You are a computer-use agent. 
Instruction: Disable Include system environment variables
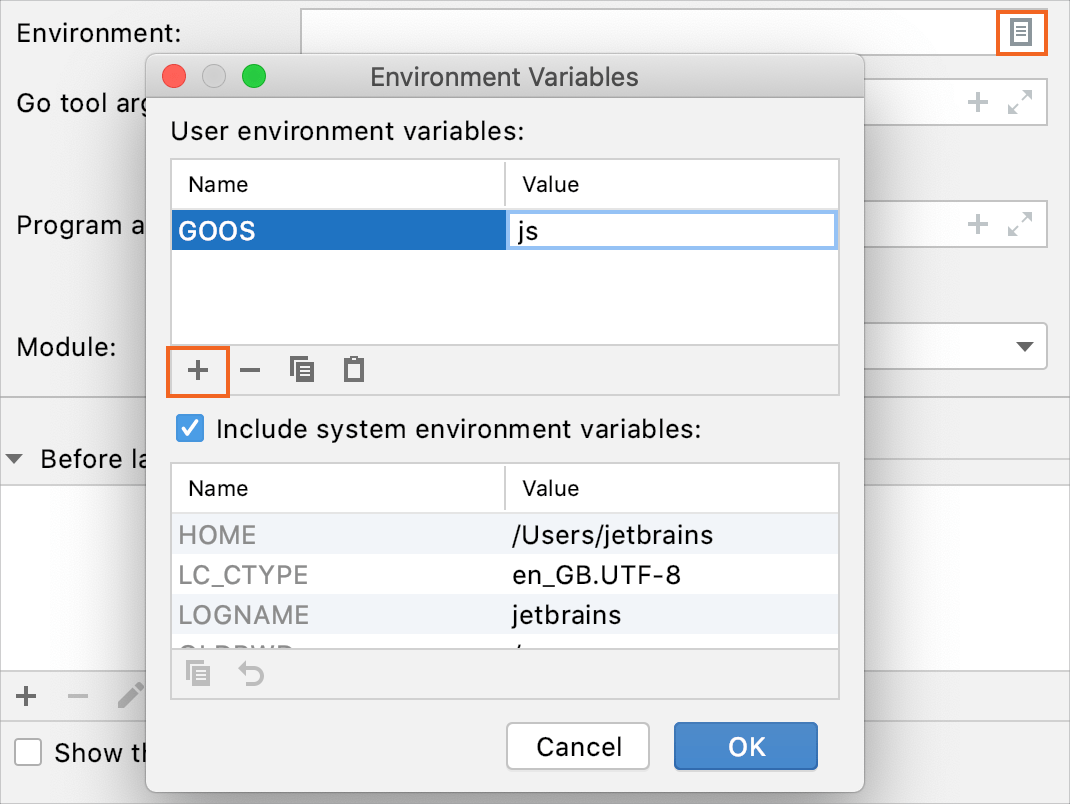pyautogui.click(x=187, y=429)
